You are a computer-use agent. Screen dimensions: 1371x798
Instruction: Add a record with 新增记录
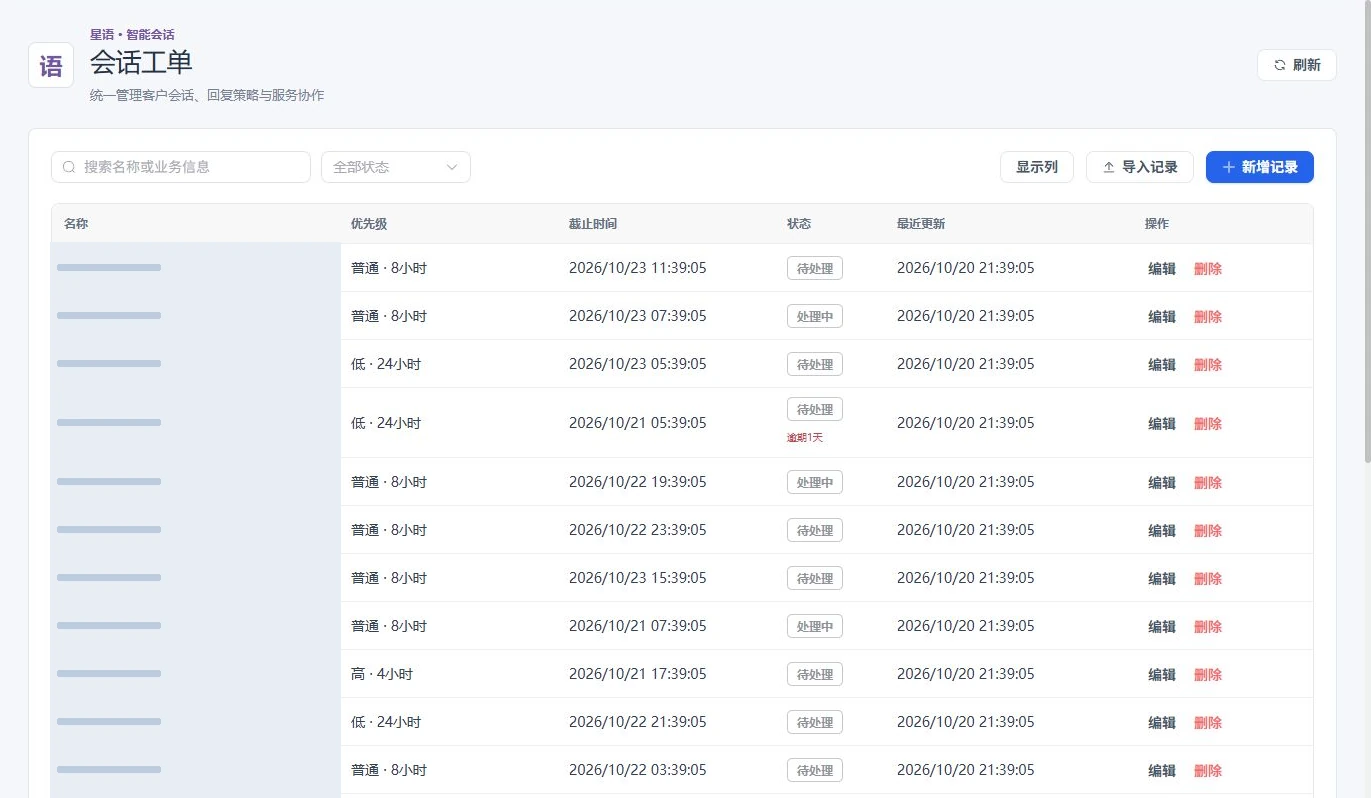[x=1260, y=167]
